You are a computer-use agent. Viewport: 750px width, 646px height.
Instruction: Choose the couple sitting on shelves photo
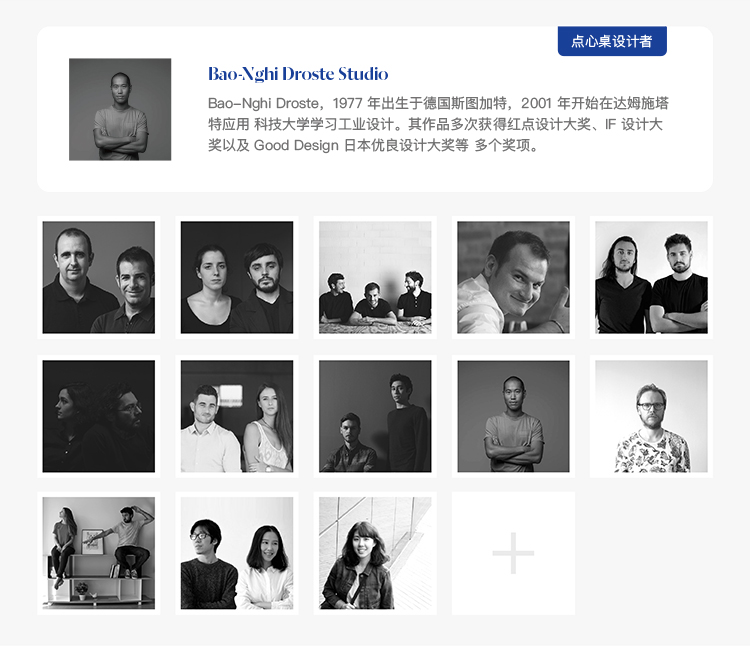(x=99, y=553)
